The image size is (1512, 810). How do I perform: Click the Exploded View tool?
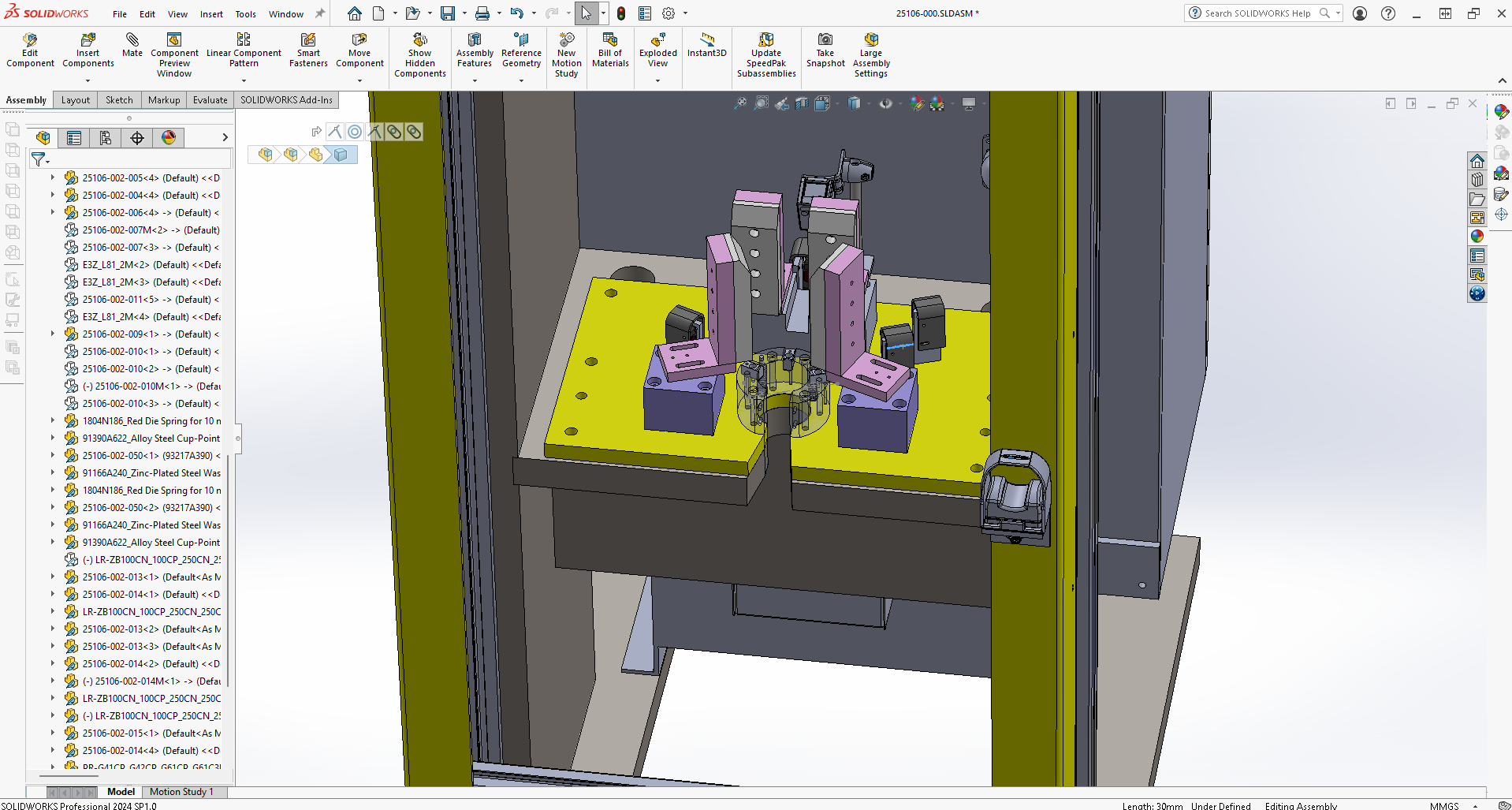(x=657, y=50)
